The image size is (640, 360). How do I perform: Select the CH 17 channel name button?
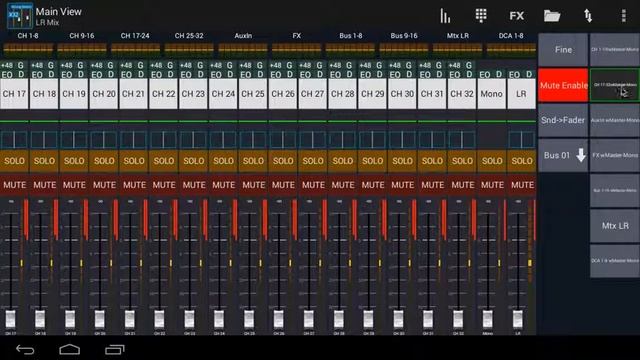[14, 94]
